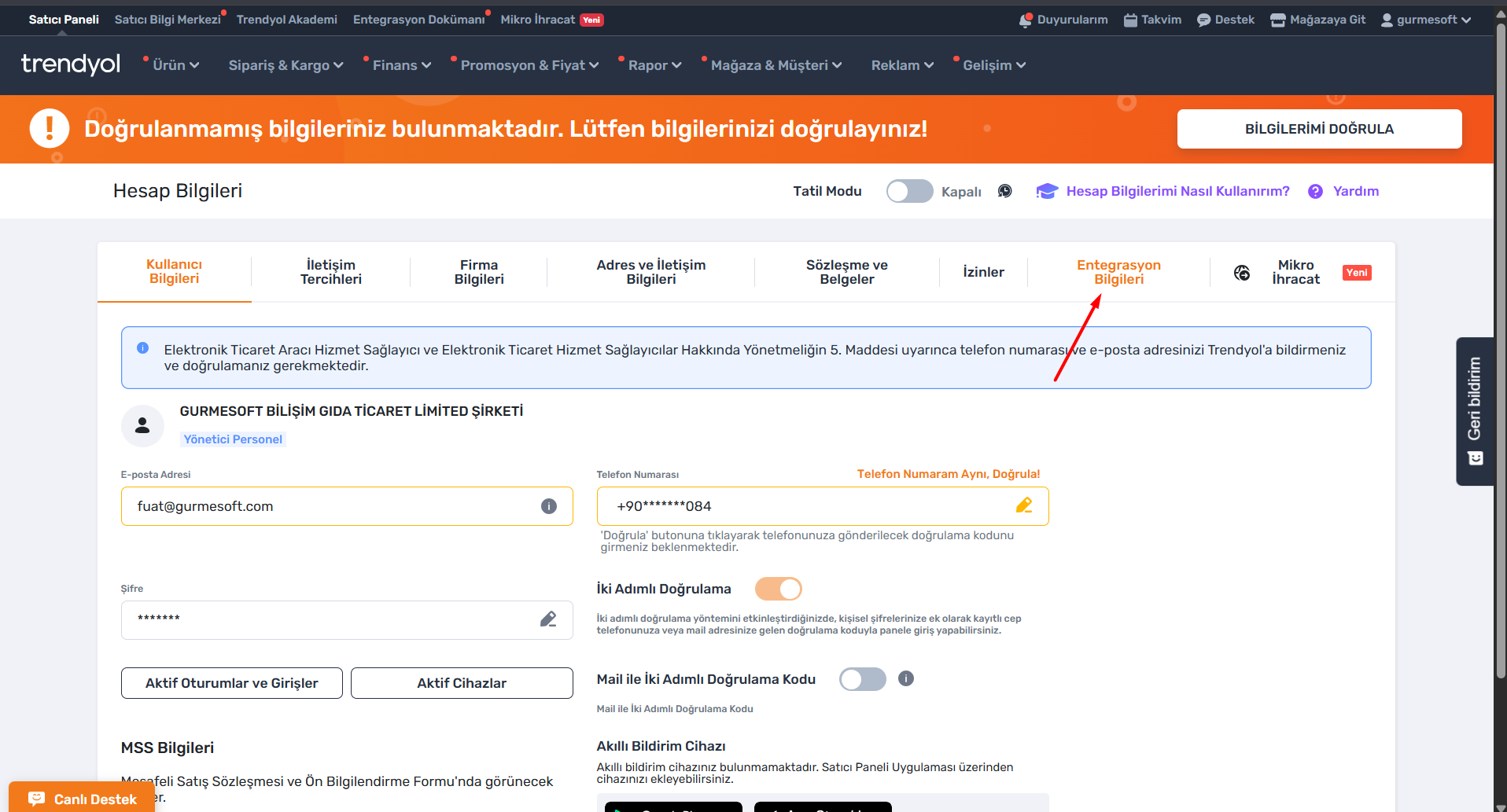Click the Destek chat bubble icon
The width and height of the screenshot is (1507, 812).
click(1204, 20)
